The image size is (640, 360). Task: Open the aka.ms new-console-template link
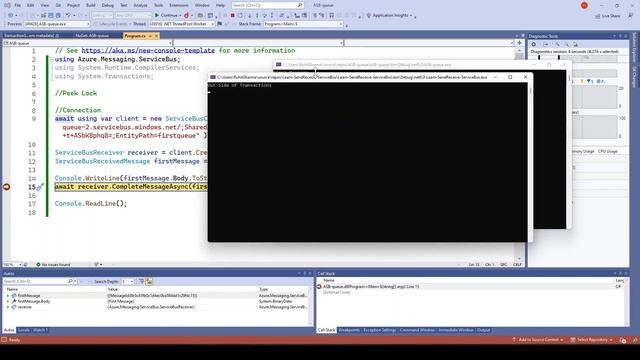pos(148,51)
